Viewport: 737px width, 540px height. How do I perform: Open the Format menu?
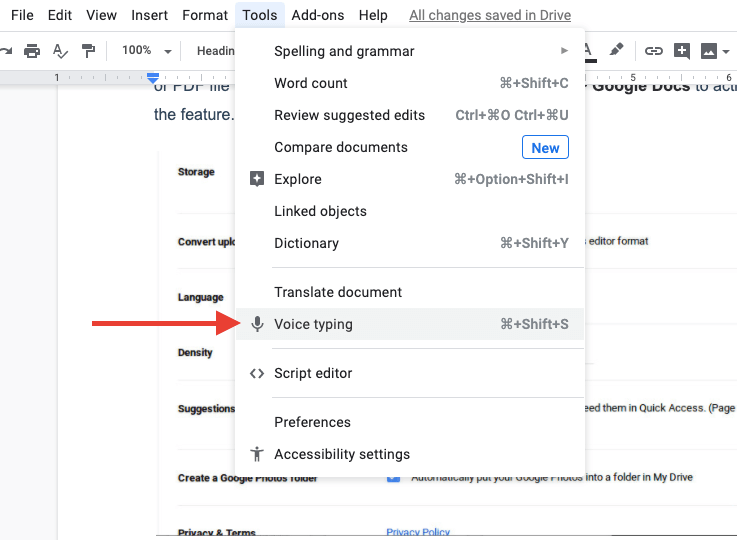point(204,15)
